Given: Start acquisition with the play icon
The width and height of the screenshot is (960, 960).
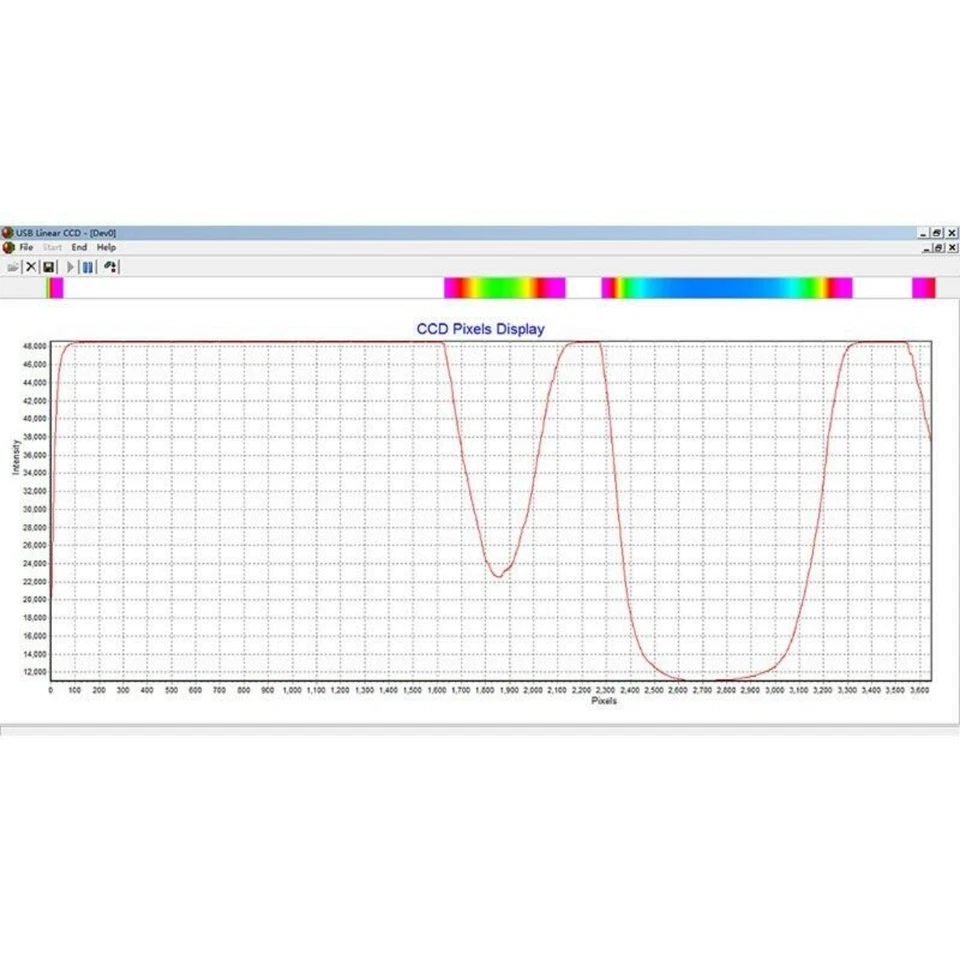Looking at the screenshot, I should (69, 266).
